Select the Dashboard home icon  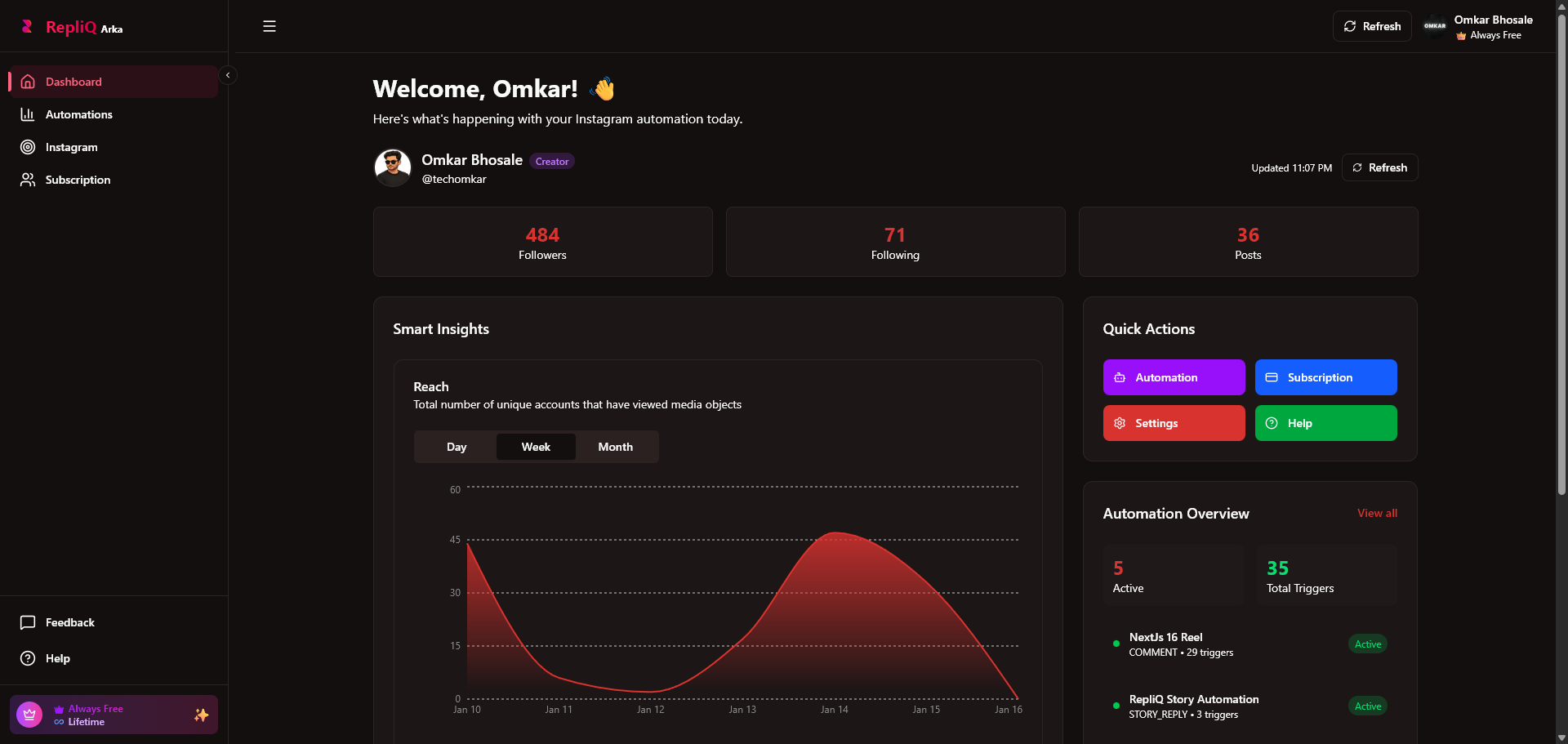pyautogui.click(x=28, y=82)
